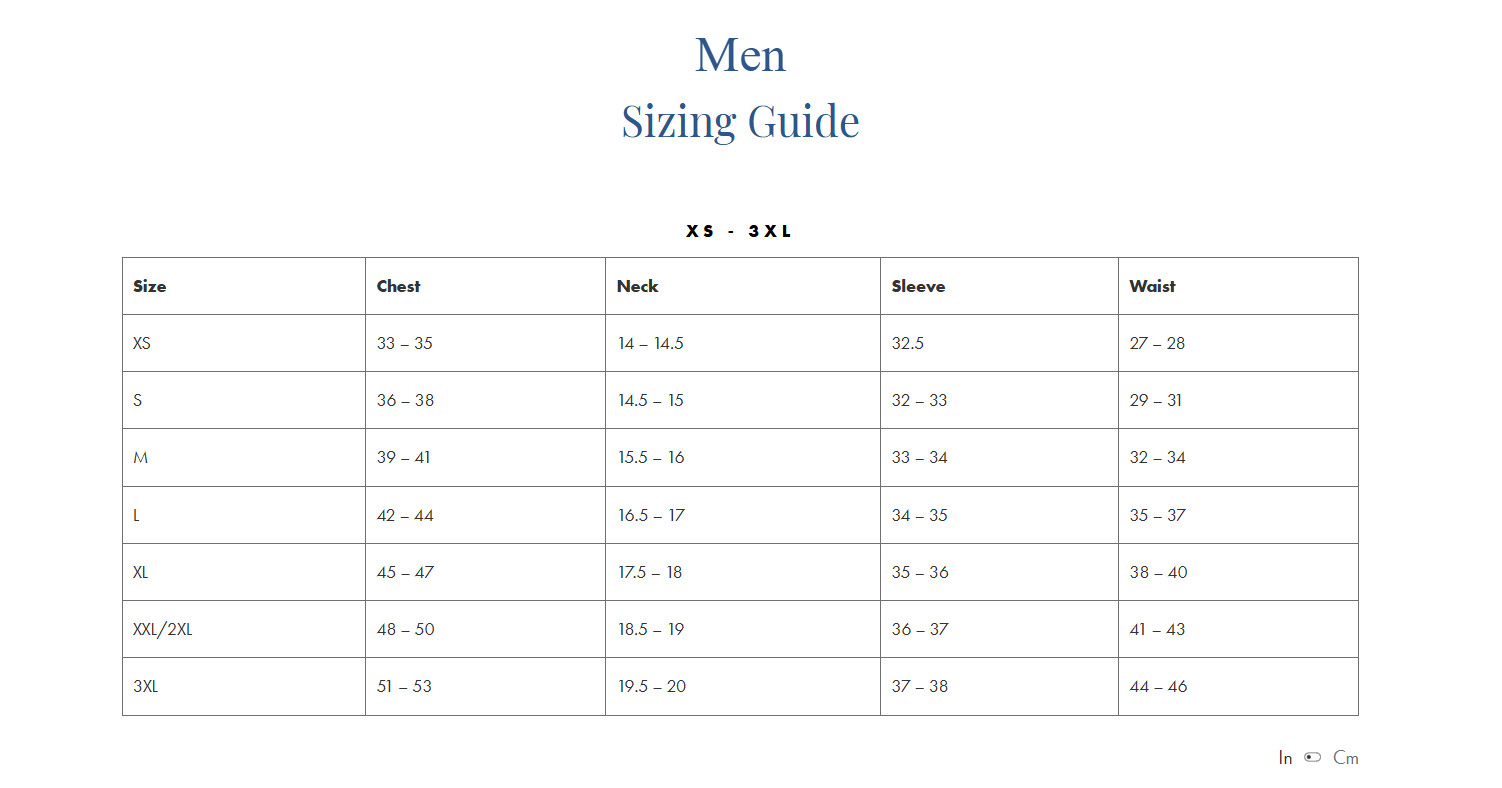Screen dimensions: 1502x788
Task: Click the waist value "44 – 46"
Action: 1158,686
